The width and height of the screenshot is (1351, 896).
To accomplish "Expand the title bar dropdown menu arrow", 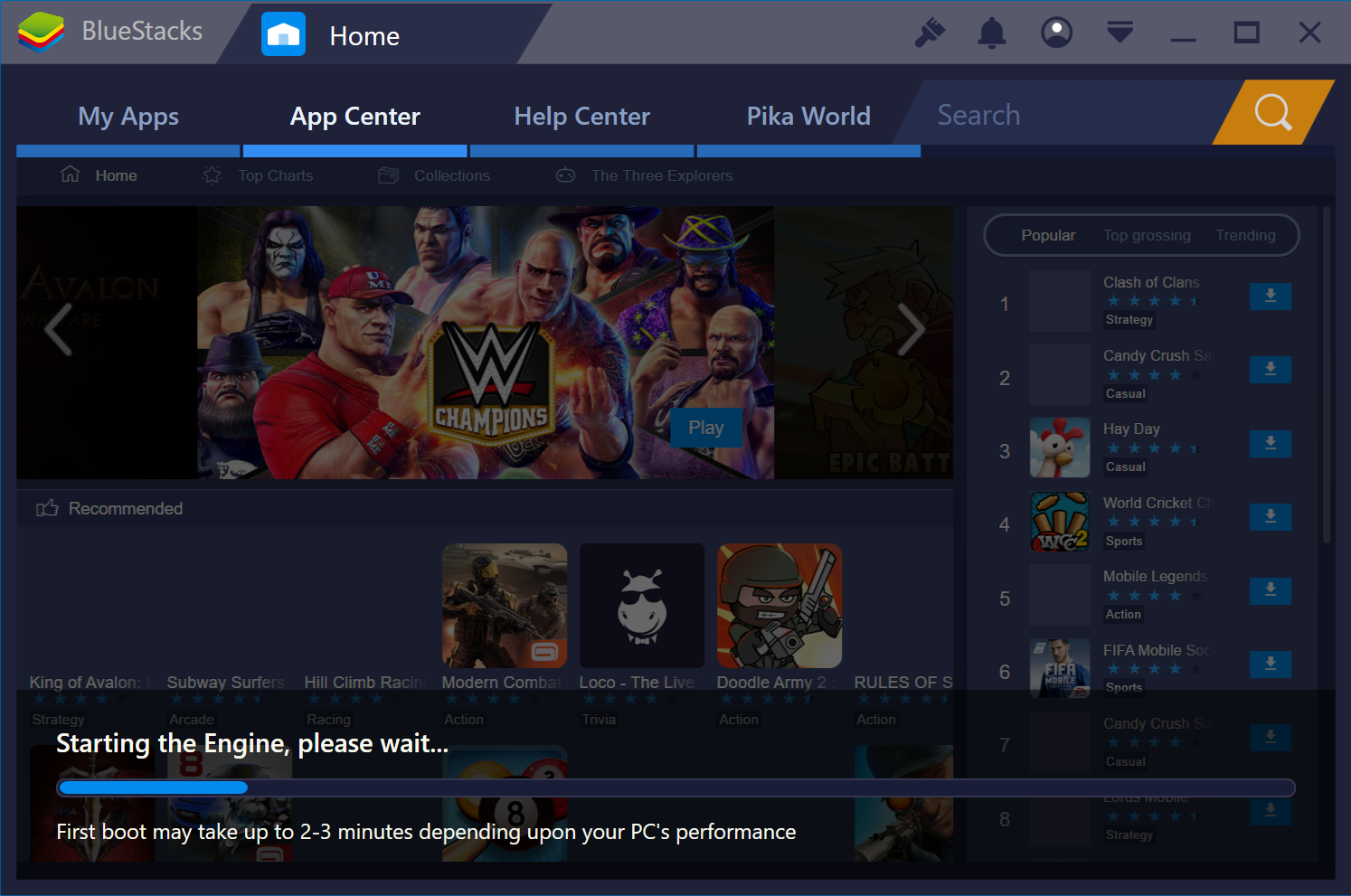I will click(x=1120, y=33).
